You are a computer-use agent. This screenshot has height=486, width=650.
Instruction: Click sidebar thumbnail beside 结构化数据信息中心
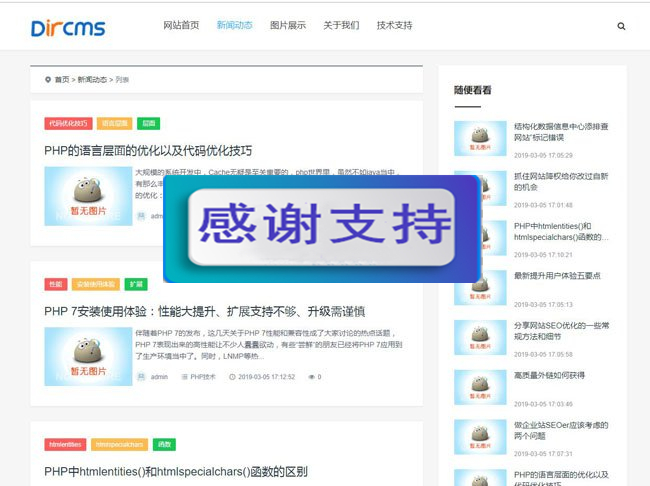(480, 139)
